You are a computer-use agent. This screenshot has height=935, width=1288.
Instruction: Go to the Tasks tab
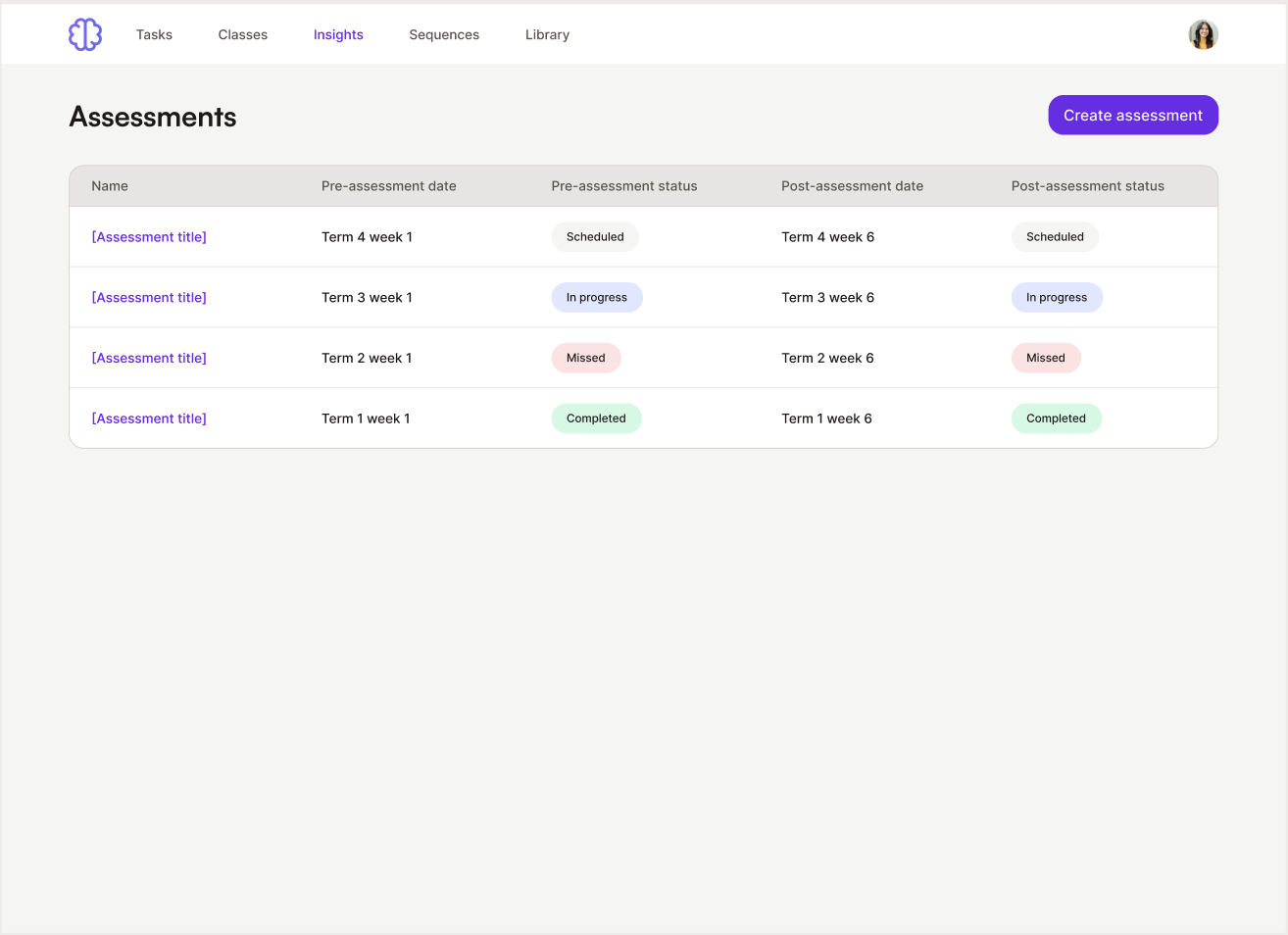click(x=154, y=34)
